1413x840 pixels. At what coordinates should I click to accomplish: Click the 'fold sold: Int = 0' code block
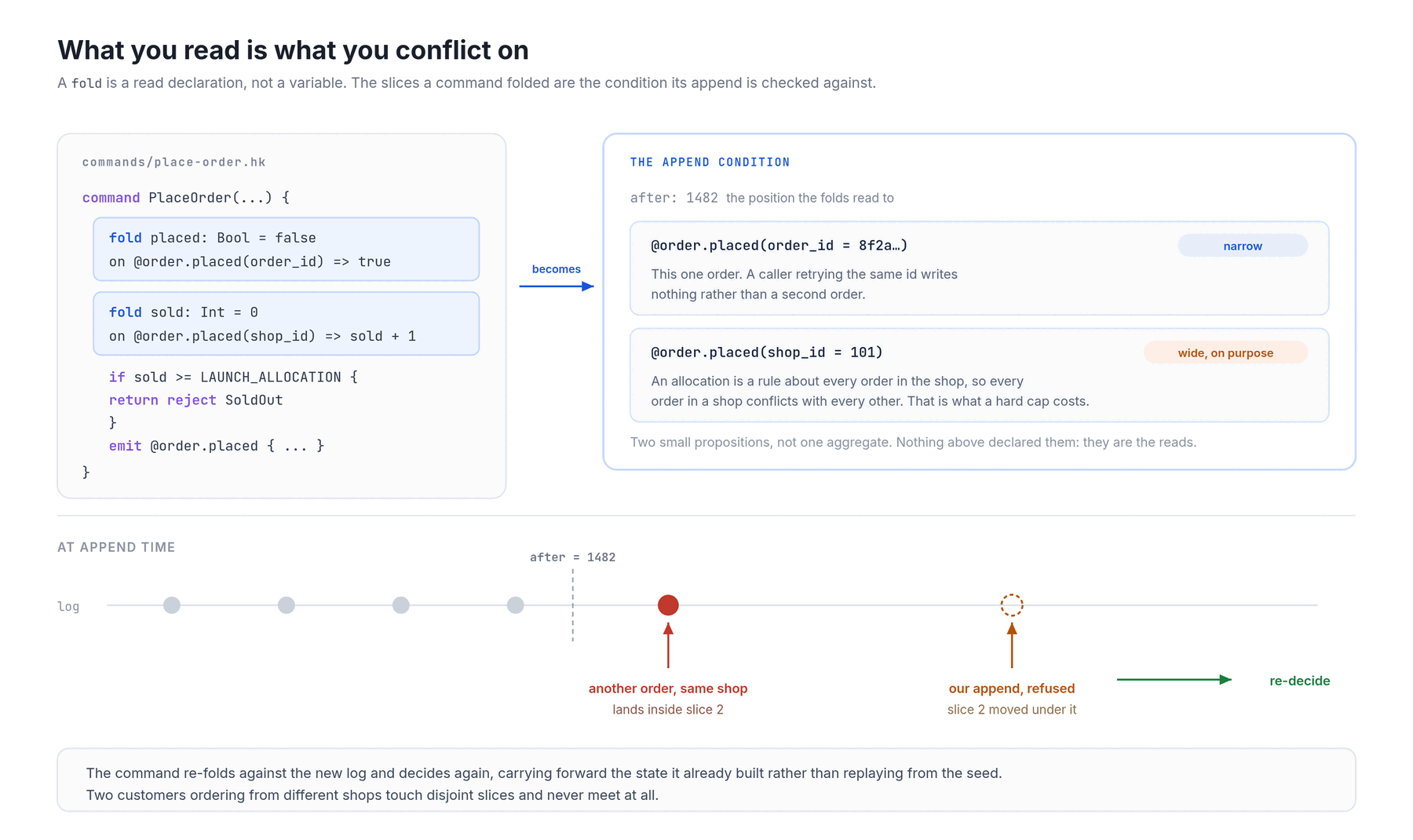(x=287, y=323)
